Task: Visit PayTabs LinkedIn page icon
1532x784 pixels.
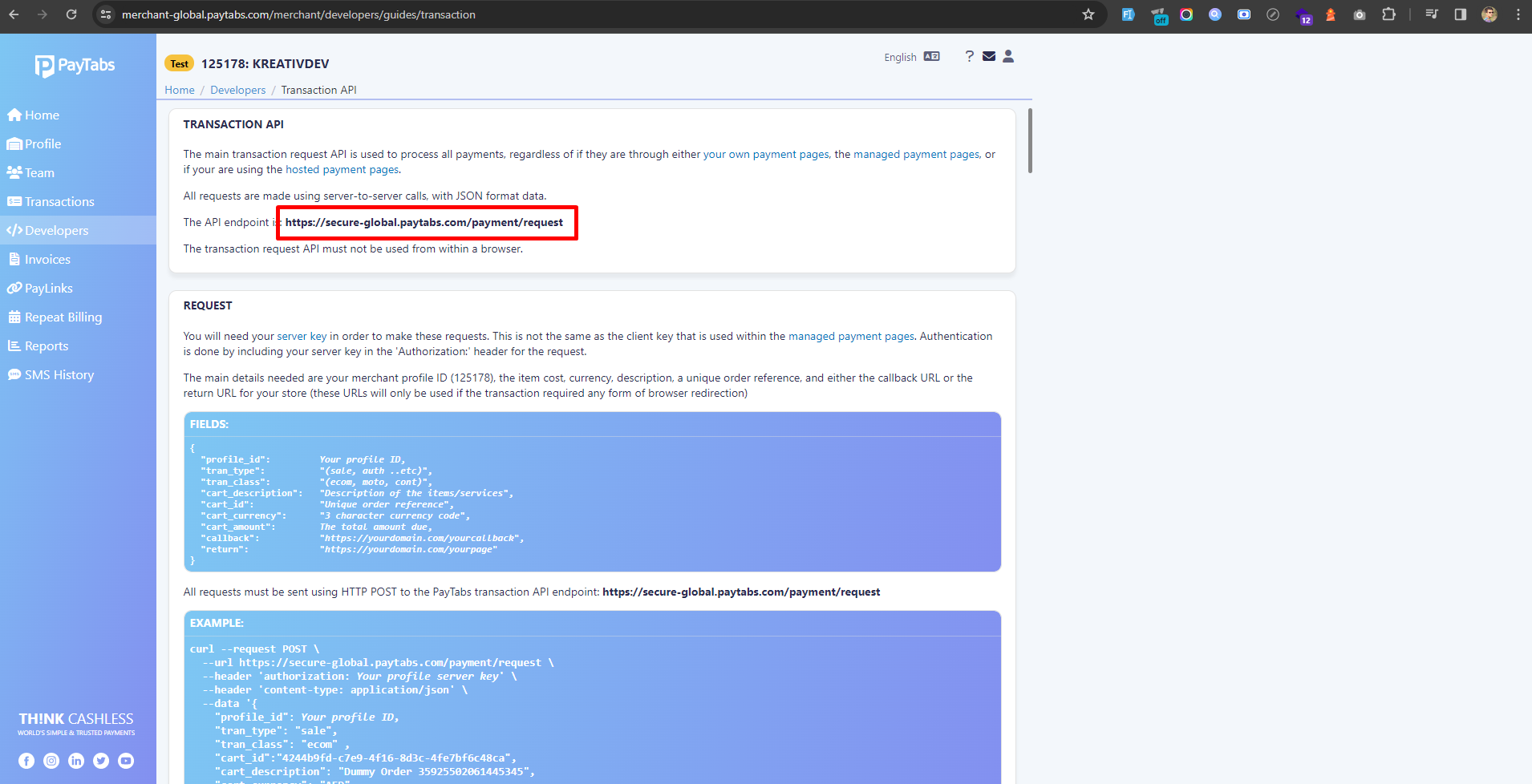Action: [76, 761]
